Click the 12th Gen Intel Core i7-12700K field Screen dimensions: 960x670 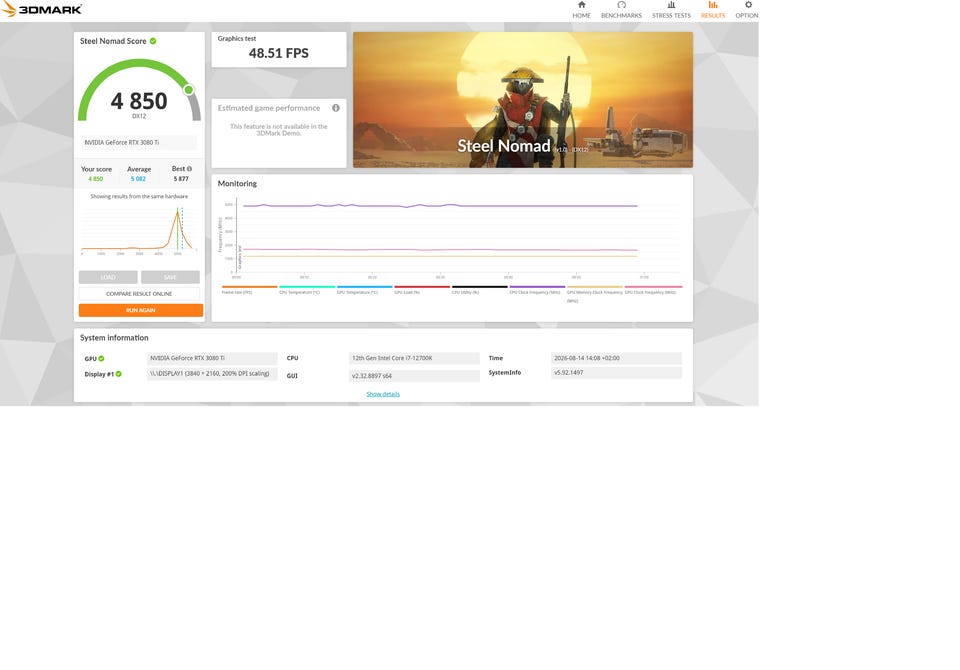click(414, 358)
